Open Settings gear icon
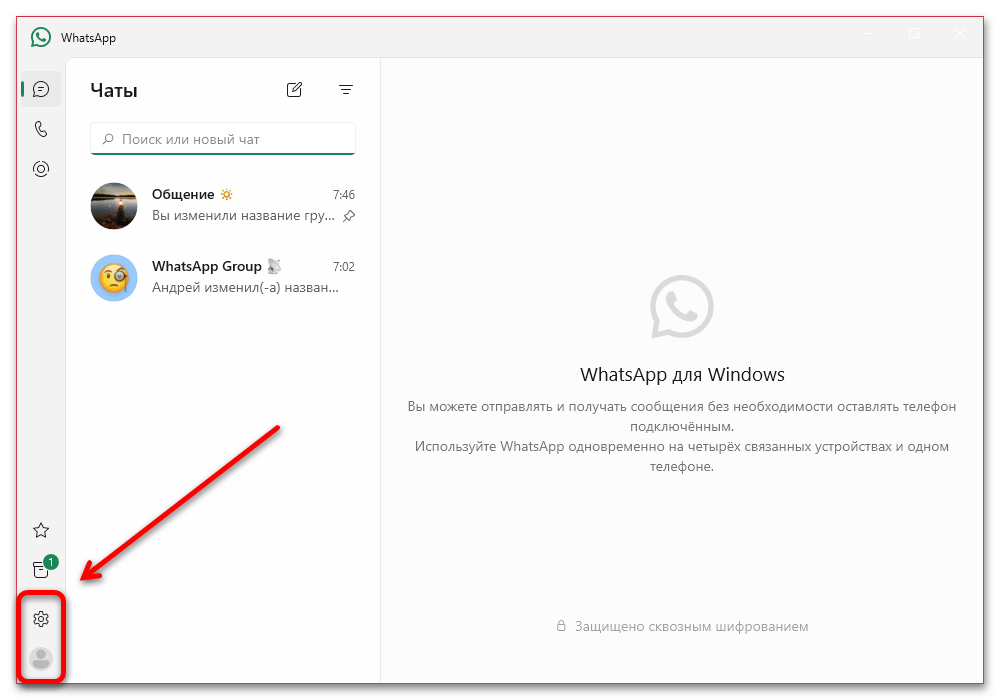The height and width of the screenshot is (700, 1000). [x=41, y=618]
